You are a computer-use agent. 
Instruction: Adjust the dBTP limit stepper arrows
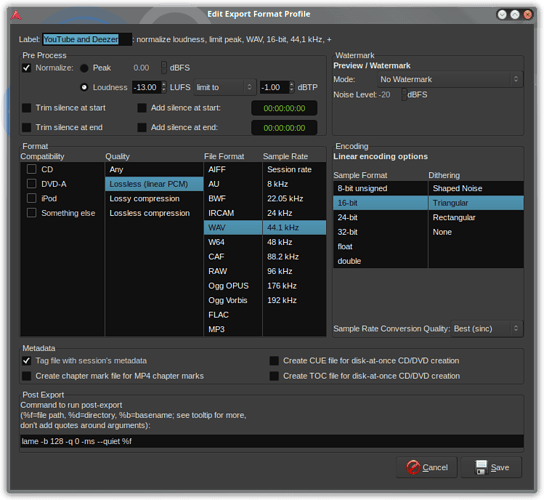(291, 87)
